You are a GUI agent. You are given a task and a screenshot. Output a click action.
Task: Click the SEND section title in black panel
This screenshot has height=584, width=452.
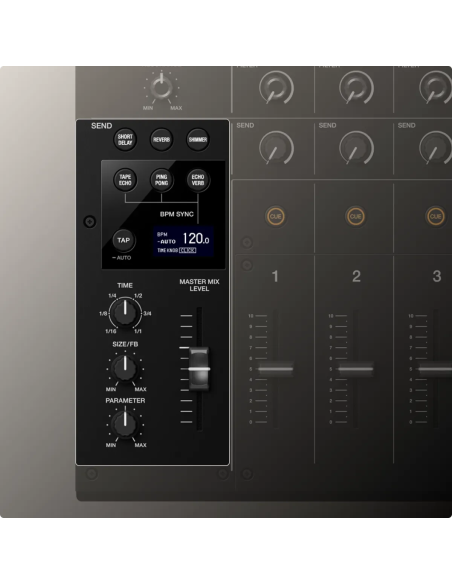coord(102,126)
